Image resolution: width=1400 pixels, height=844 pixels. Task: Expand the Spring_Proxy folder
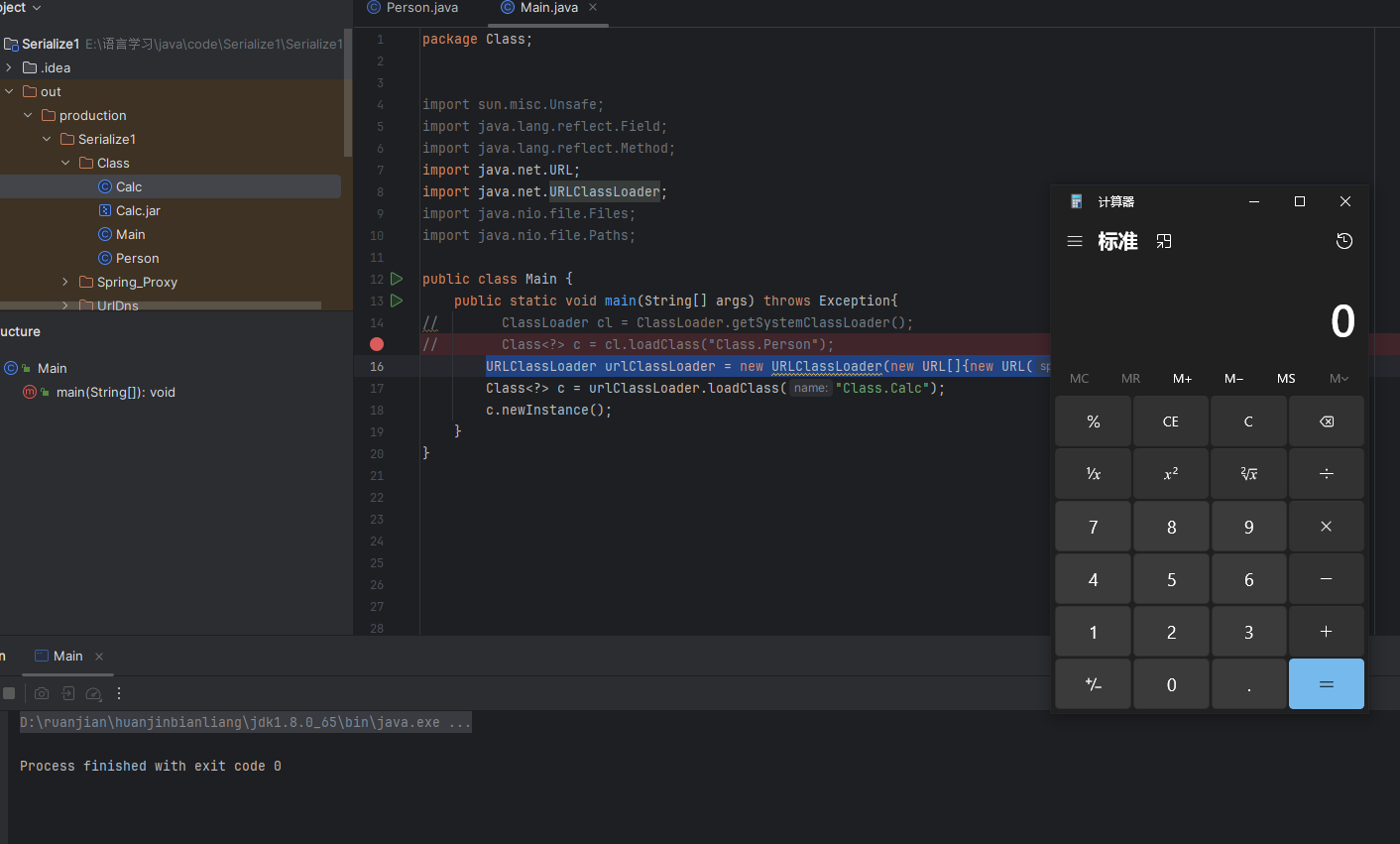coord(65,282)
